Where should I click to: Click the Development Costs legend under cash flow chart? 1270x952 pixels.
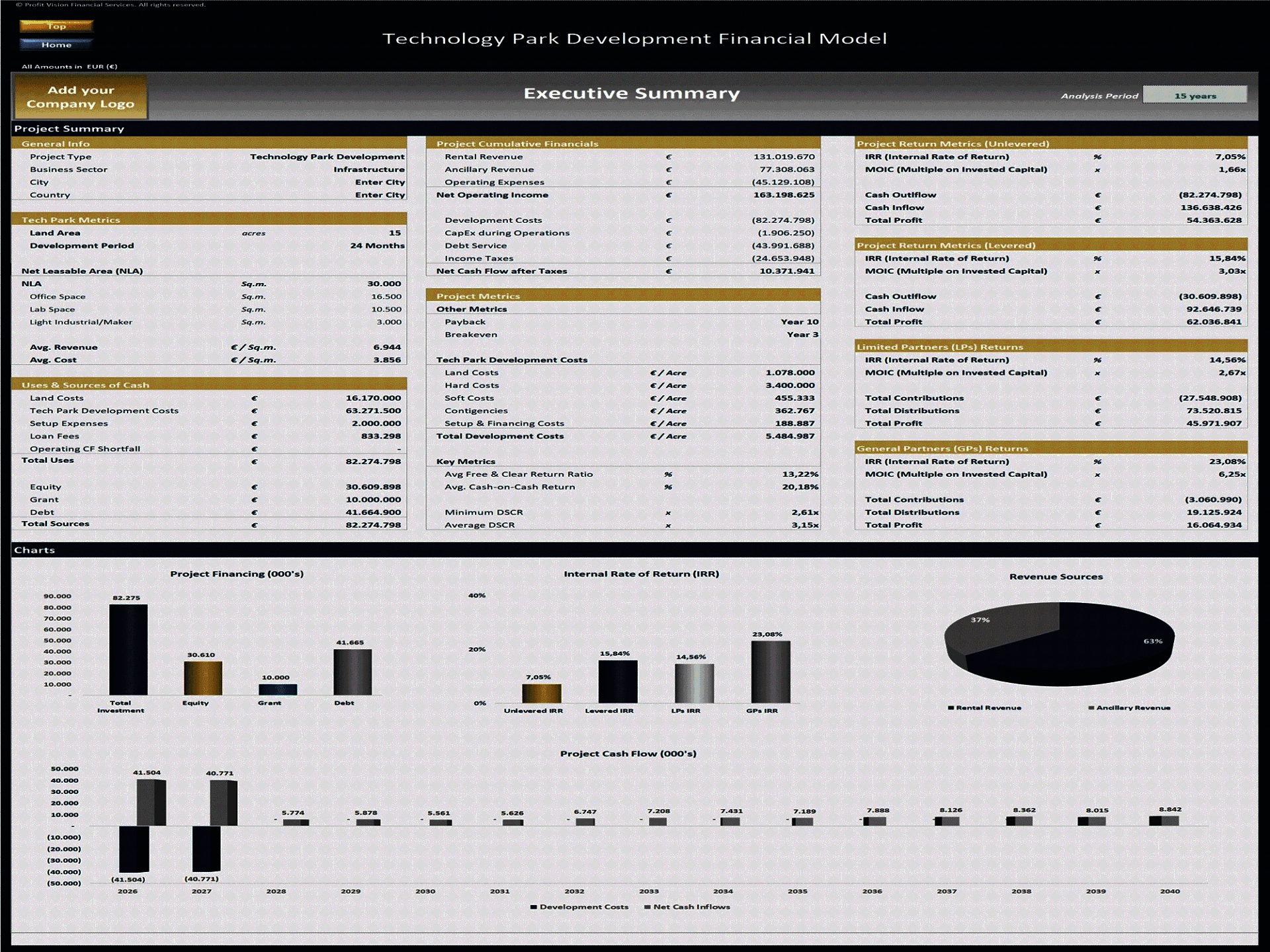point(579,906)
